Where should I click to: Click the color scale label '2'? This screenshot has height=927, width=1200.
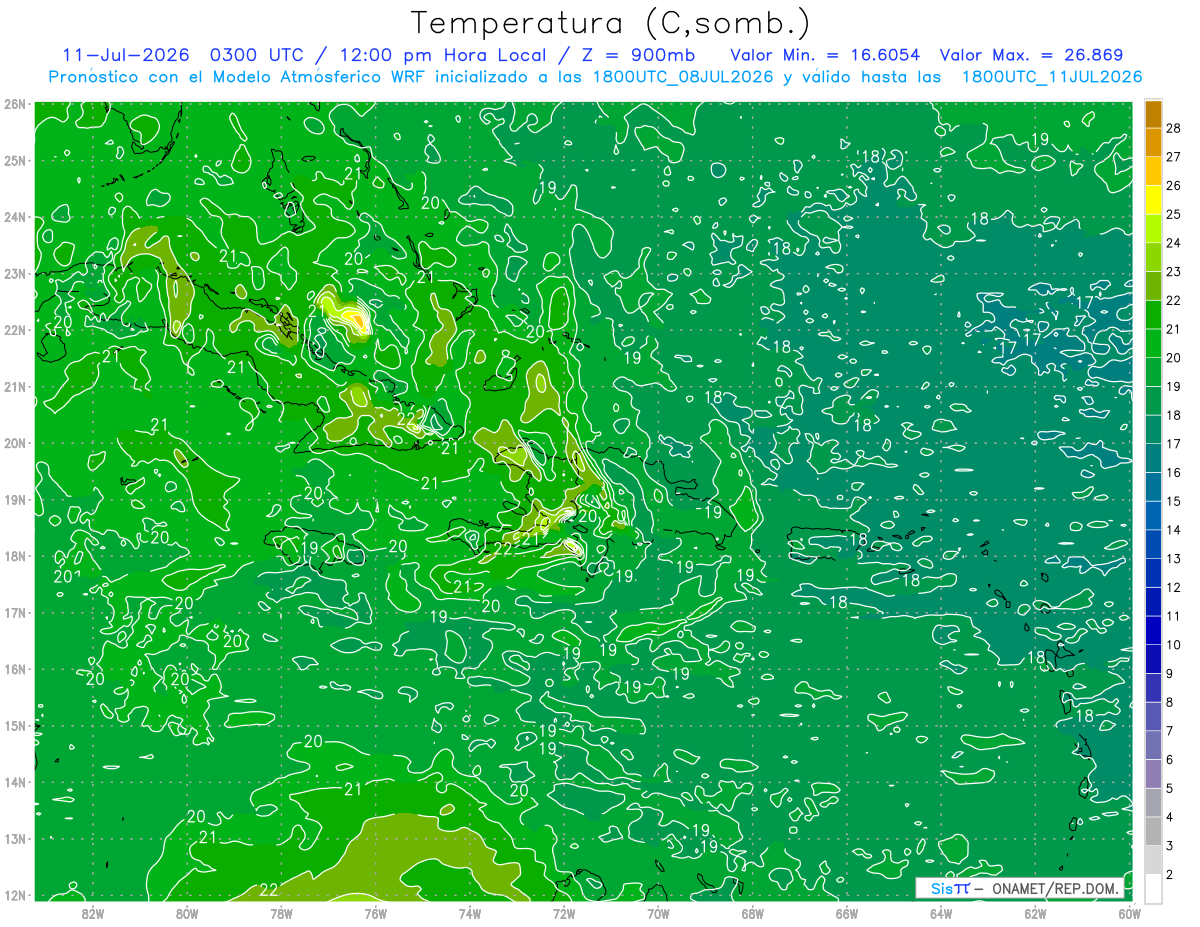[1171, 875]
